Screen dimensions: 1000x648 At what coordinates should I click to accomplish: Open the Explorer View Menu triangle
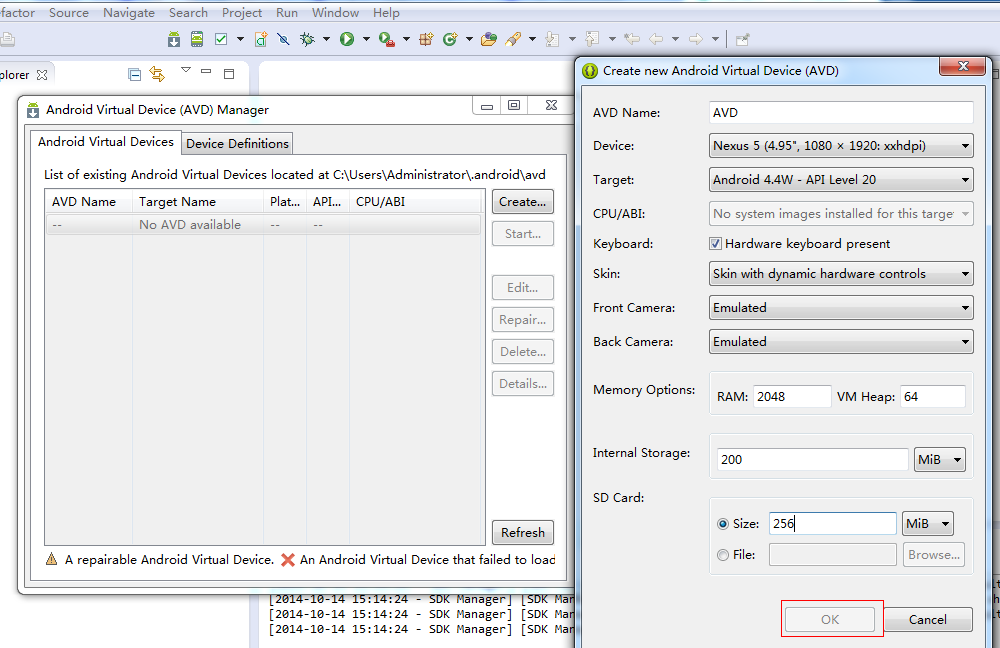click(x=186, y=70)
